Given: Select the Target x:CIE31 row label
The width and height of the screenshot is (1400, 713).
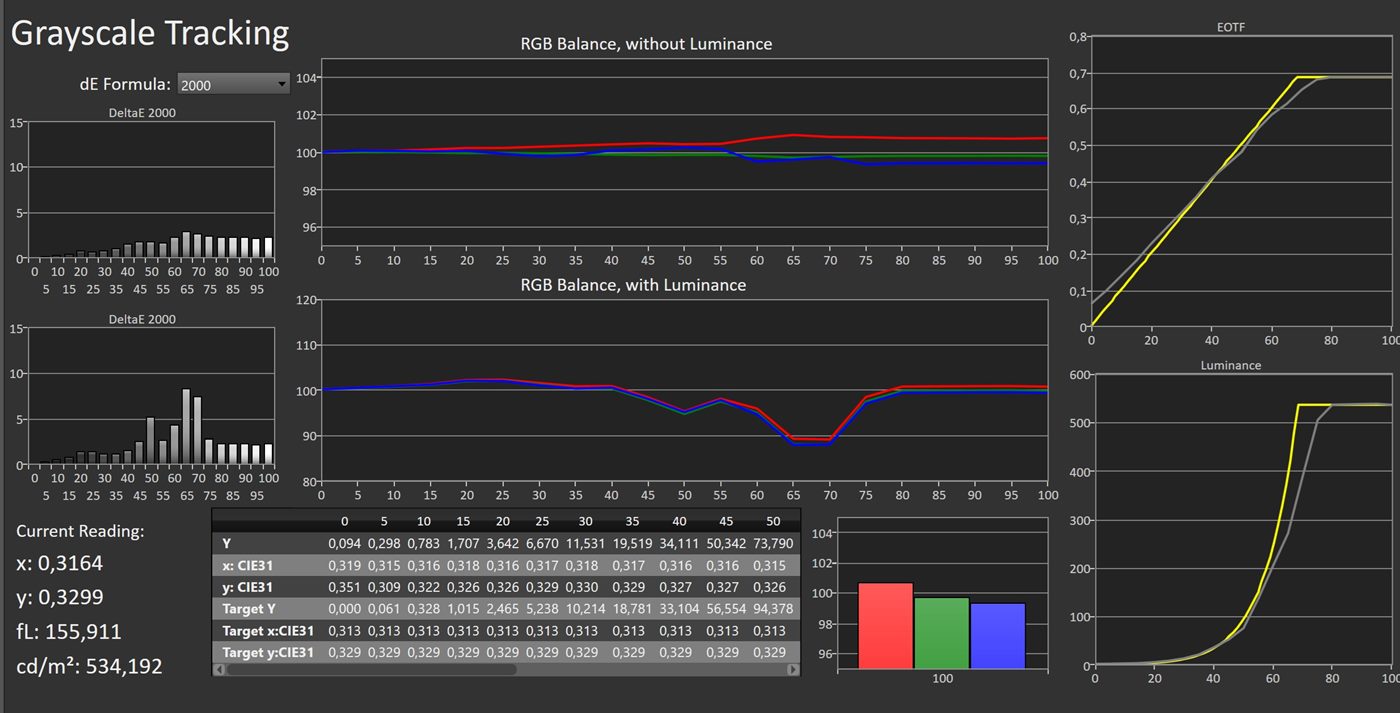Looking at the screenshot, I should click(266, 631).
